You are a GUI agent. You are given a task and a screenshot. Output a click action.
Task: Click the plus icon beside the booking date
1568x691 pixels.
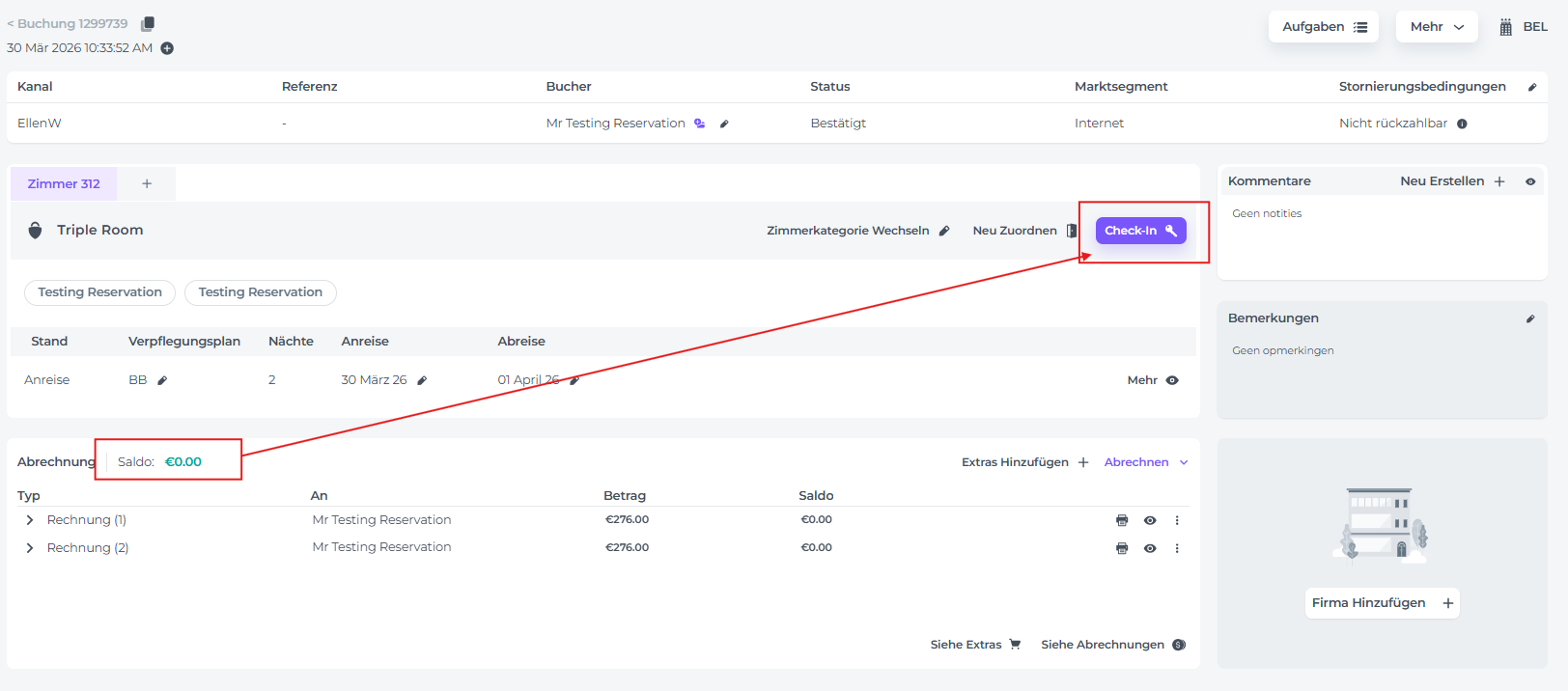click(167, 48)
